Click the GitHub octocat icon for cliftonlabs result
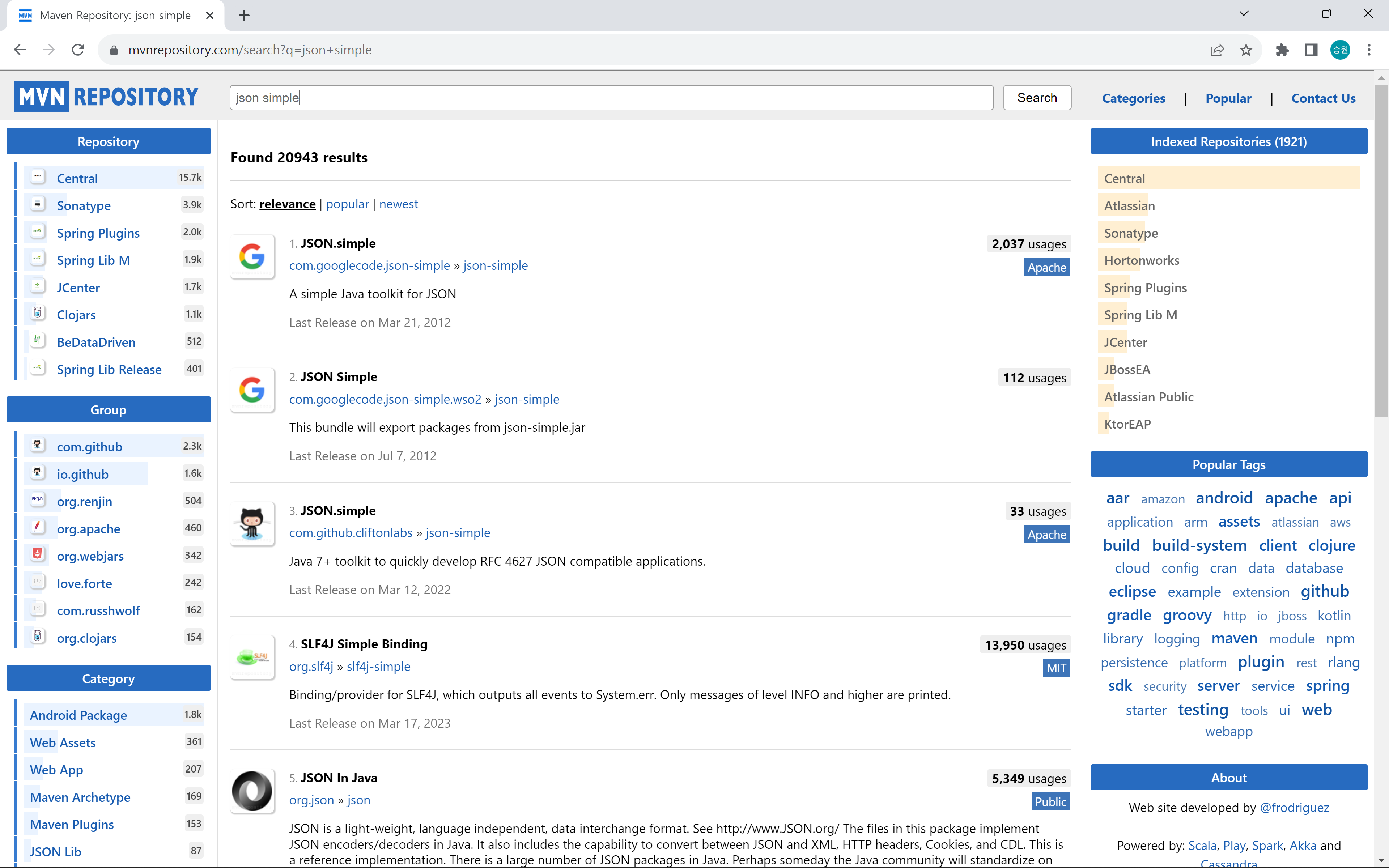 click(x=252, y=524)
